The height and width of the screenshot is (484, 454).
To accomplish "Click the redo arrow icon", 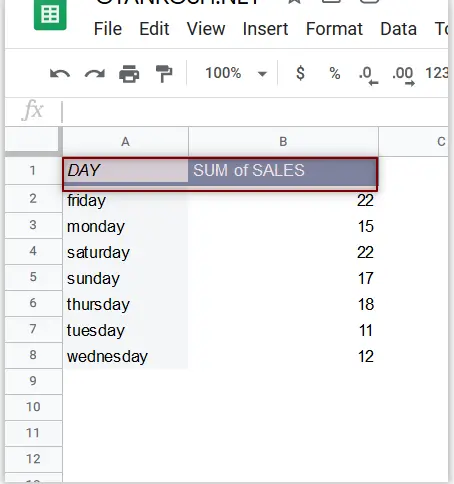I will tap(95, 73).
